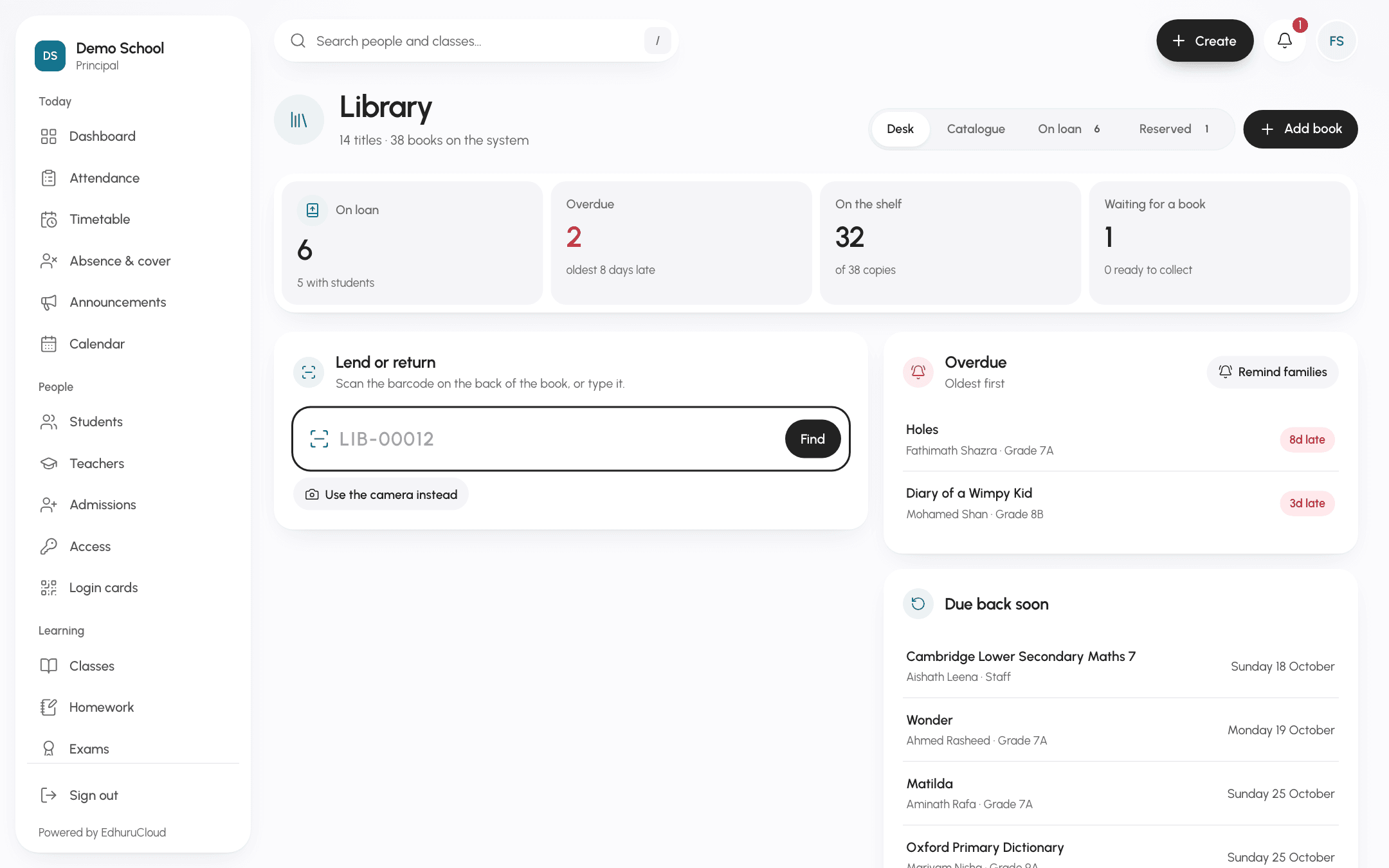Screen dimensions: 1389x868
Task: Open the Exams award icon
Action: point(49,749)
